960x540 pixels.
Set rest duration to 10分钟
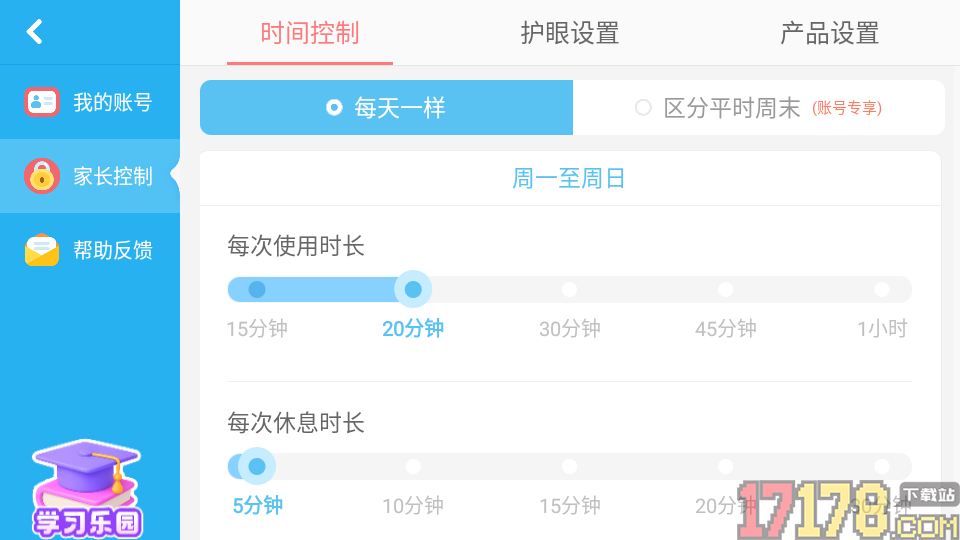pos(413,467)
